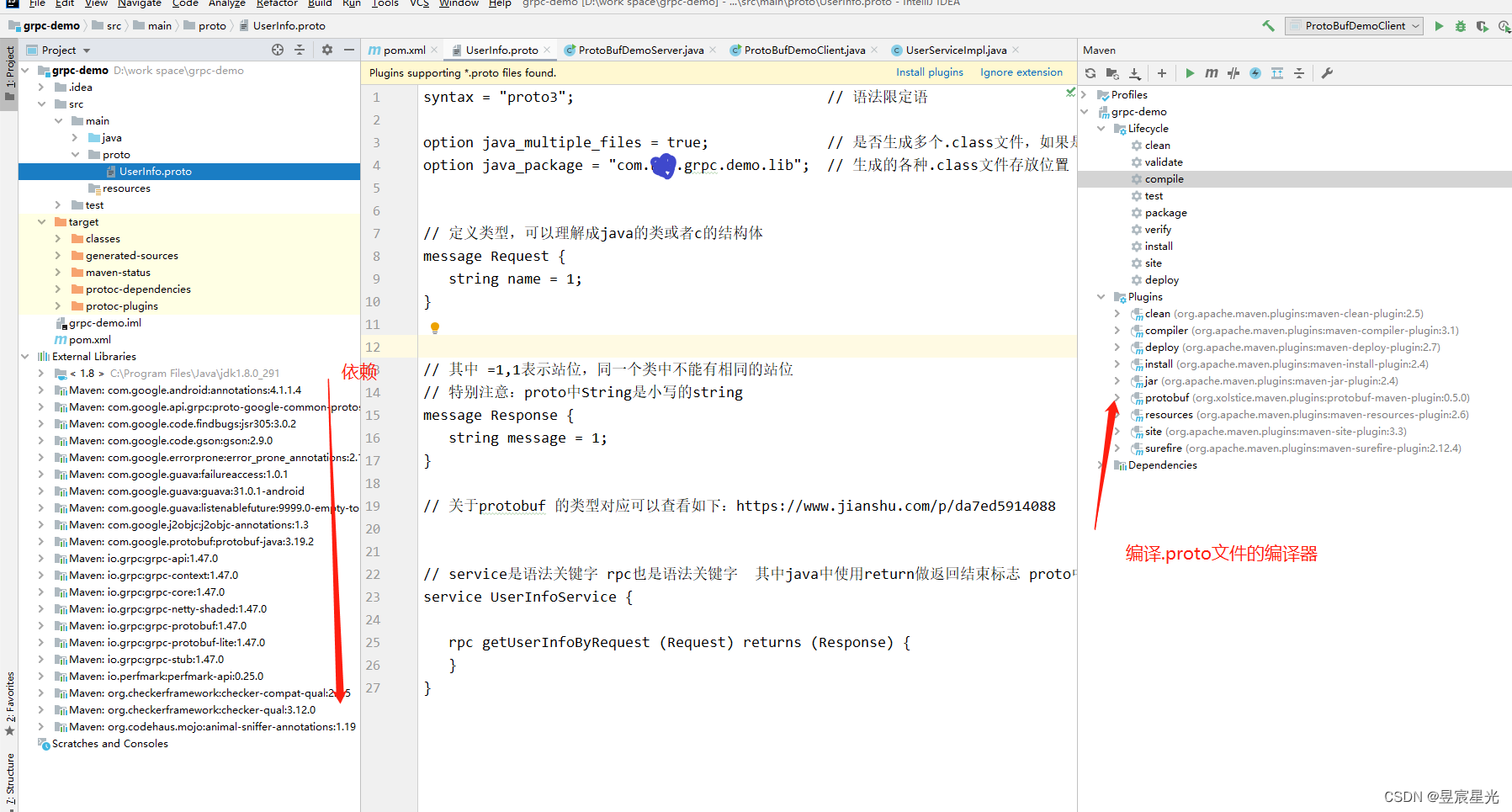Execute Maven goal with the m icon

pyautogui.click(x=1212, y=73)
